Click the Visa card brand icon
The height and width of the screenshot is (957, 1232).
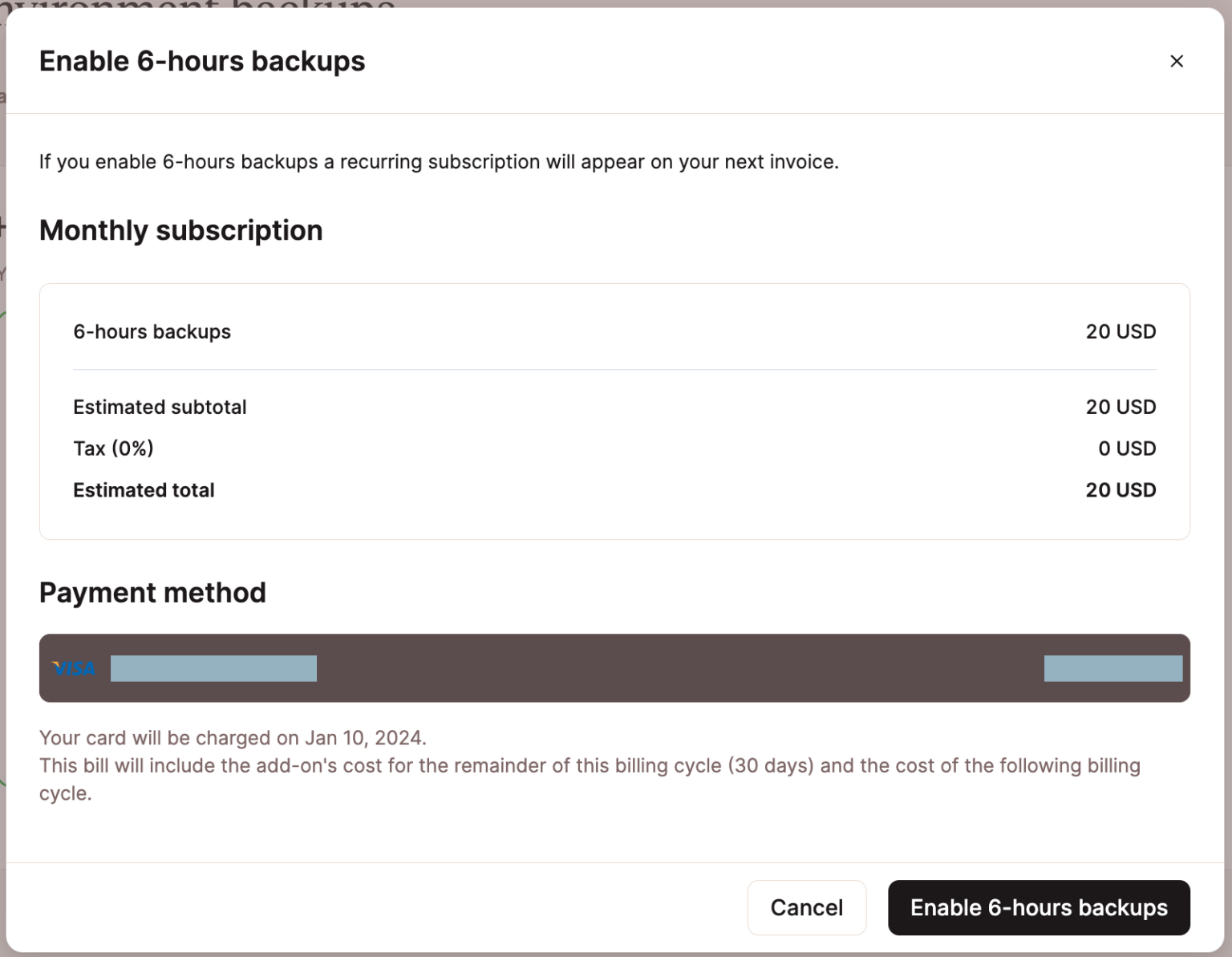(74, 668)
